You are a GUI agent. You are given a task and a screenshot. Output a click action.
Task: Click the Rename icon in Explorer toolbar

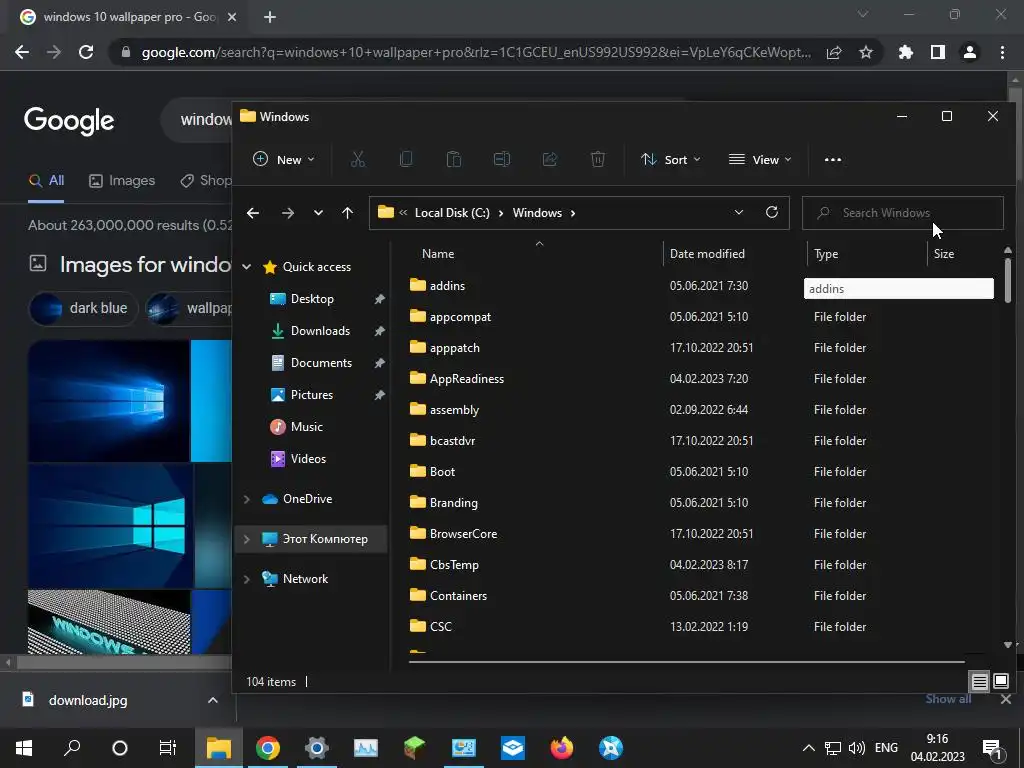(502, 159)
